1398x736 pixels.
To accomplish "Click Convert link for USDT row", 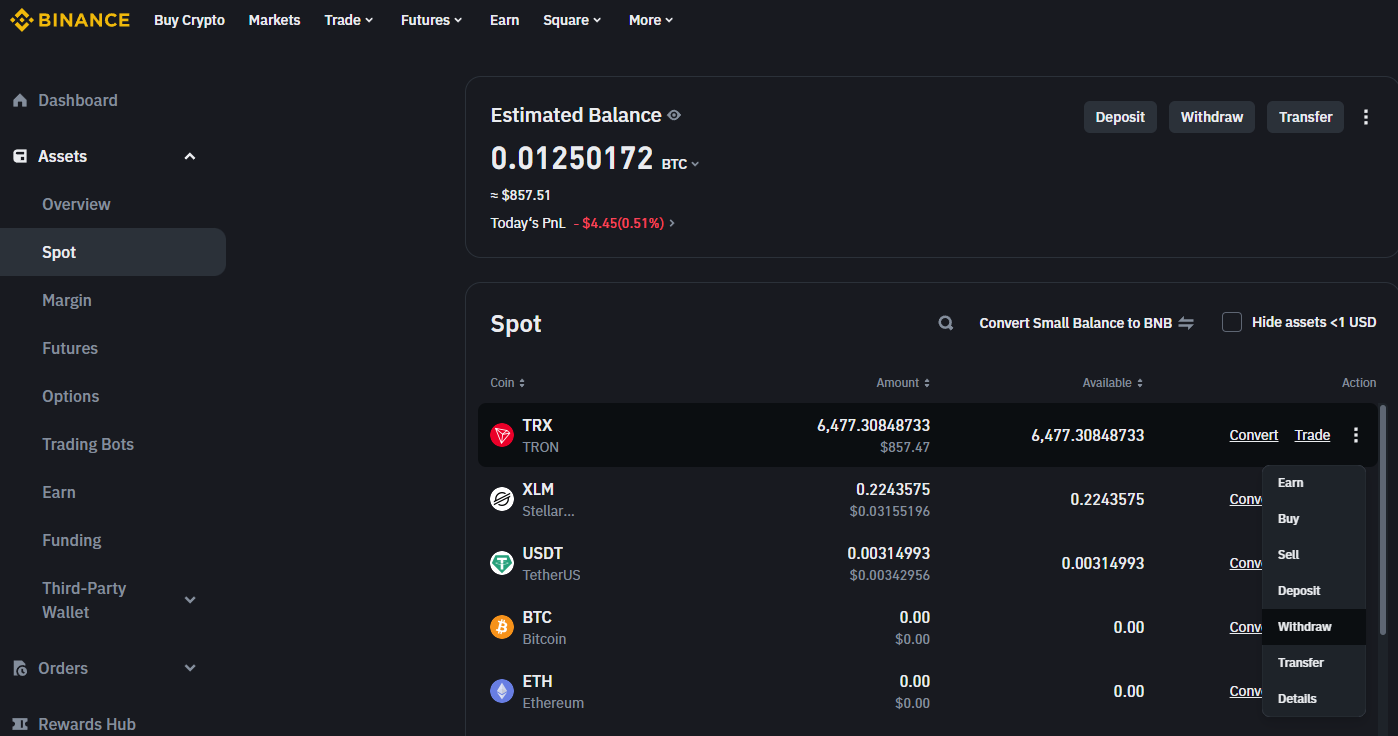I will tap(1246, 563).
